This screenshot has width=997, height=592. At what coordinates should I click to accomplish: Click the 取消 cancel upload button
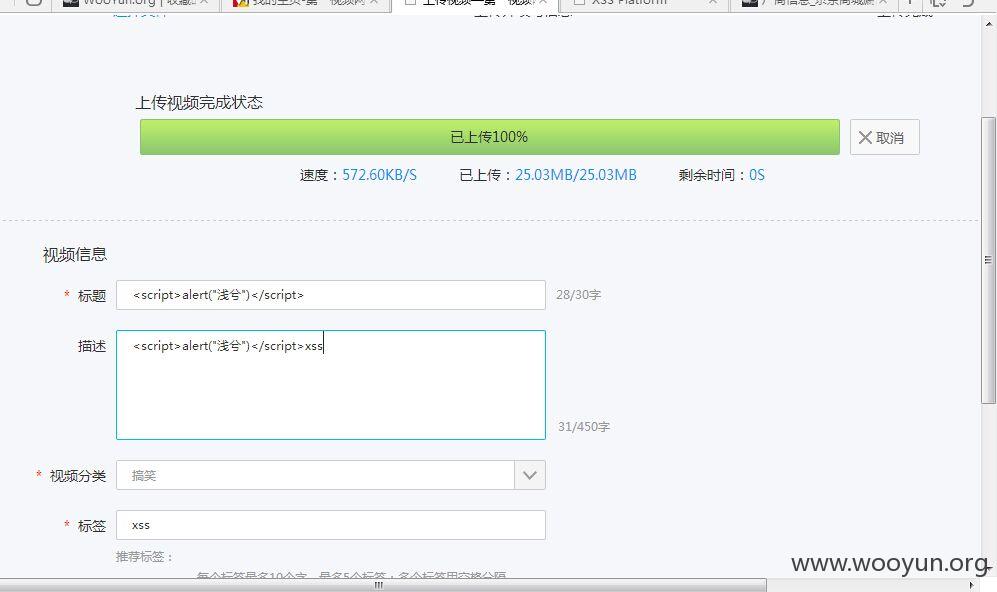[x=884, y=137]
